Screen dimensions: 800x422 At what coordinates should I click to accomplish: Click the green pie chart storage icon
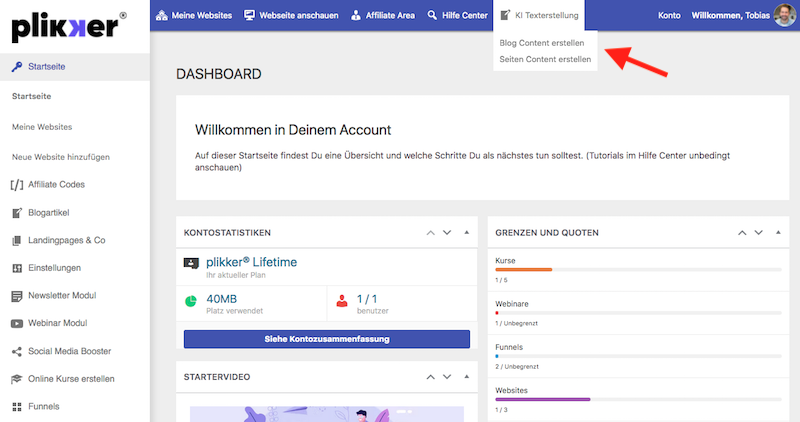coord(191,301)
